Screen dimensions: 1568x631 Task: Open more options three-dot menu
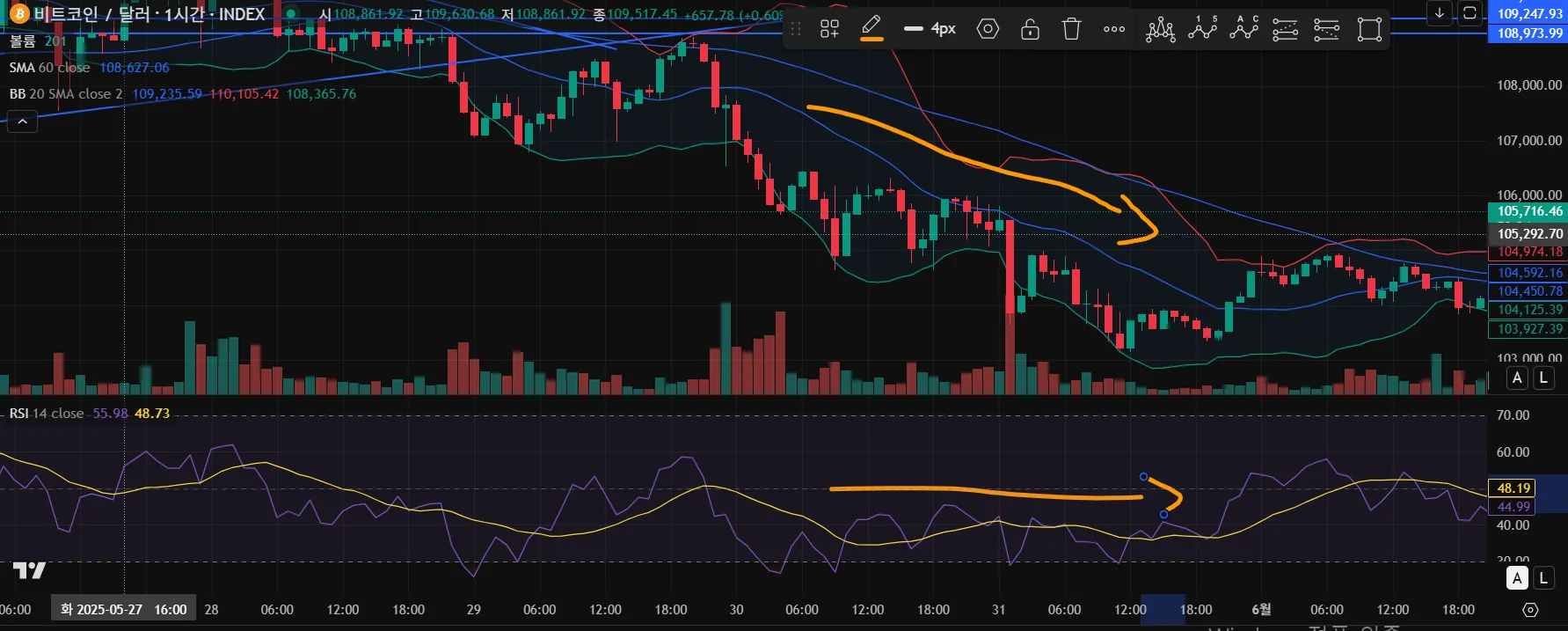(x=1114, y=29)
